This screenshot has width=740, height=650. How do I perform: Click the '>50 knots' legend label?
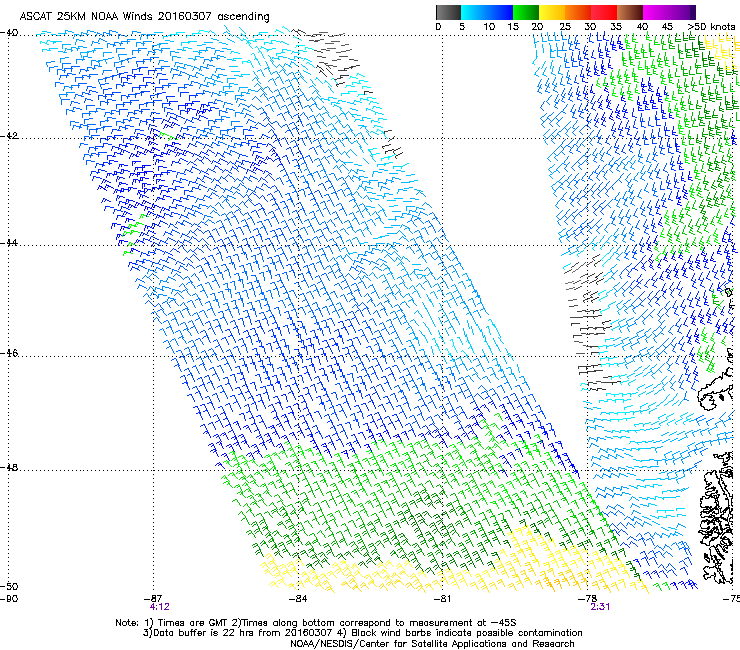click(711, 27)
